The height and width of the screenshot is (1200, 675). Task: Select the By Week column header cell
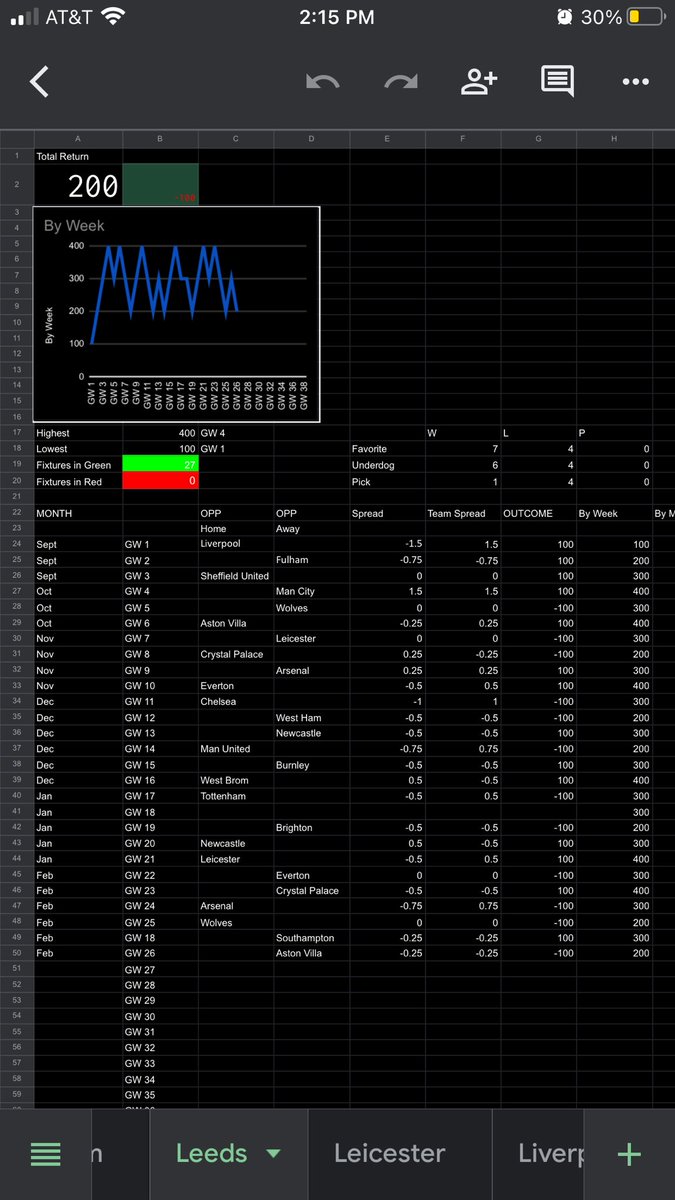click(615, 513)
